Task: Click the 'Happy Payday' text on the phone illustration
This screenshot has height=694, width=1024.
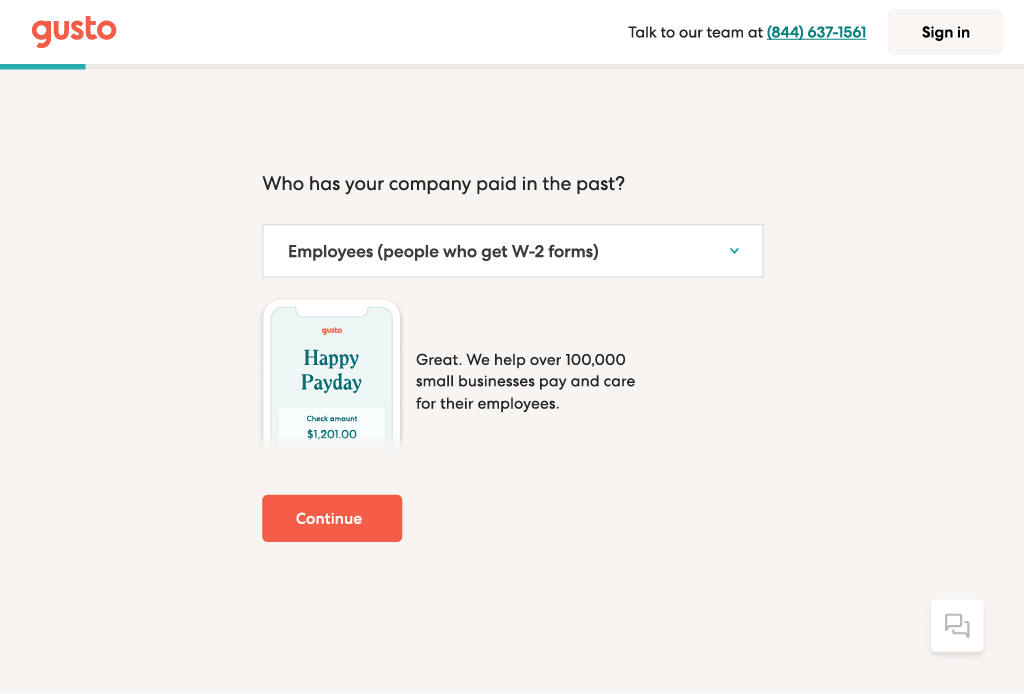Action: 331,370
